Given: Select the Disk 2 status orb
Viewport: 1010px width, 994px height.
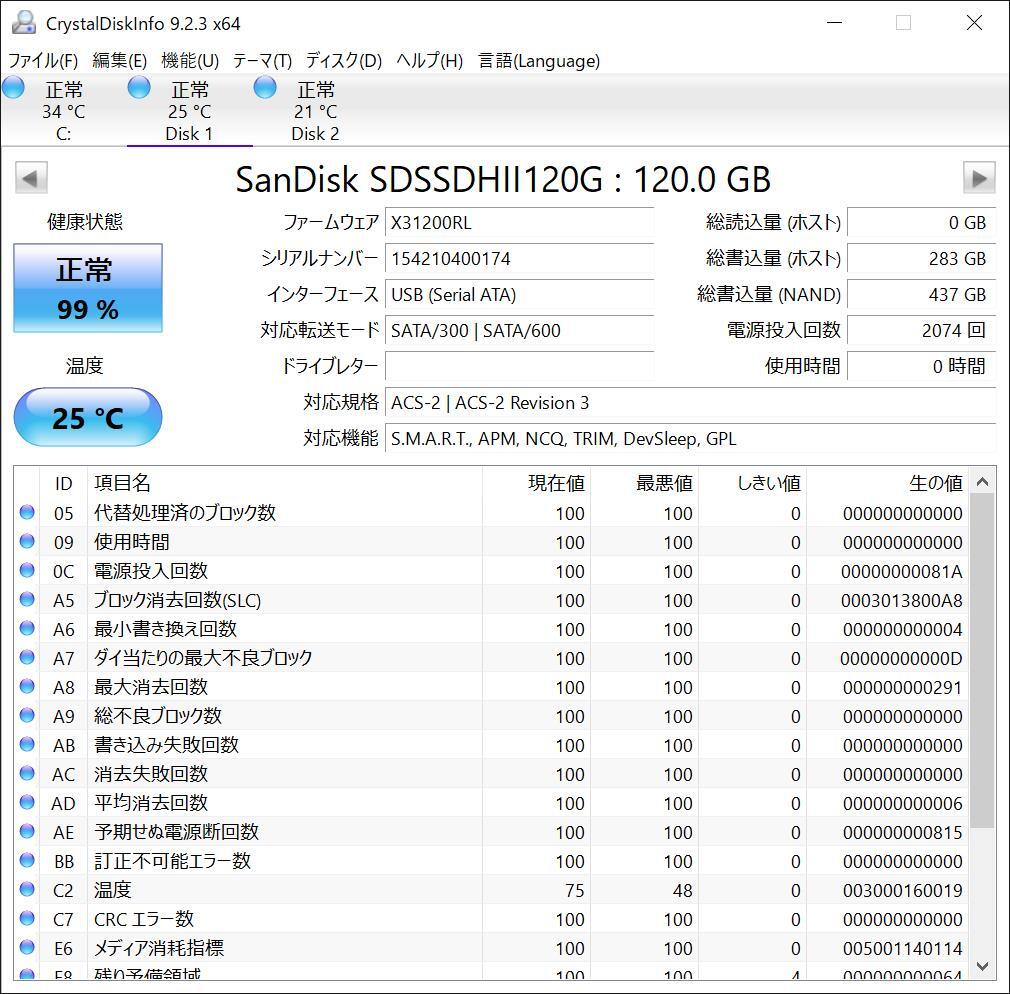Looking at the screenshot, I should point(265,88).
